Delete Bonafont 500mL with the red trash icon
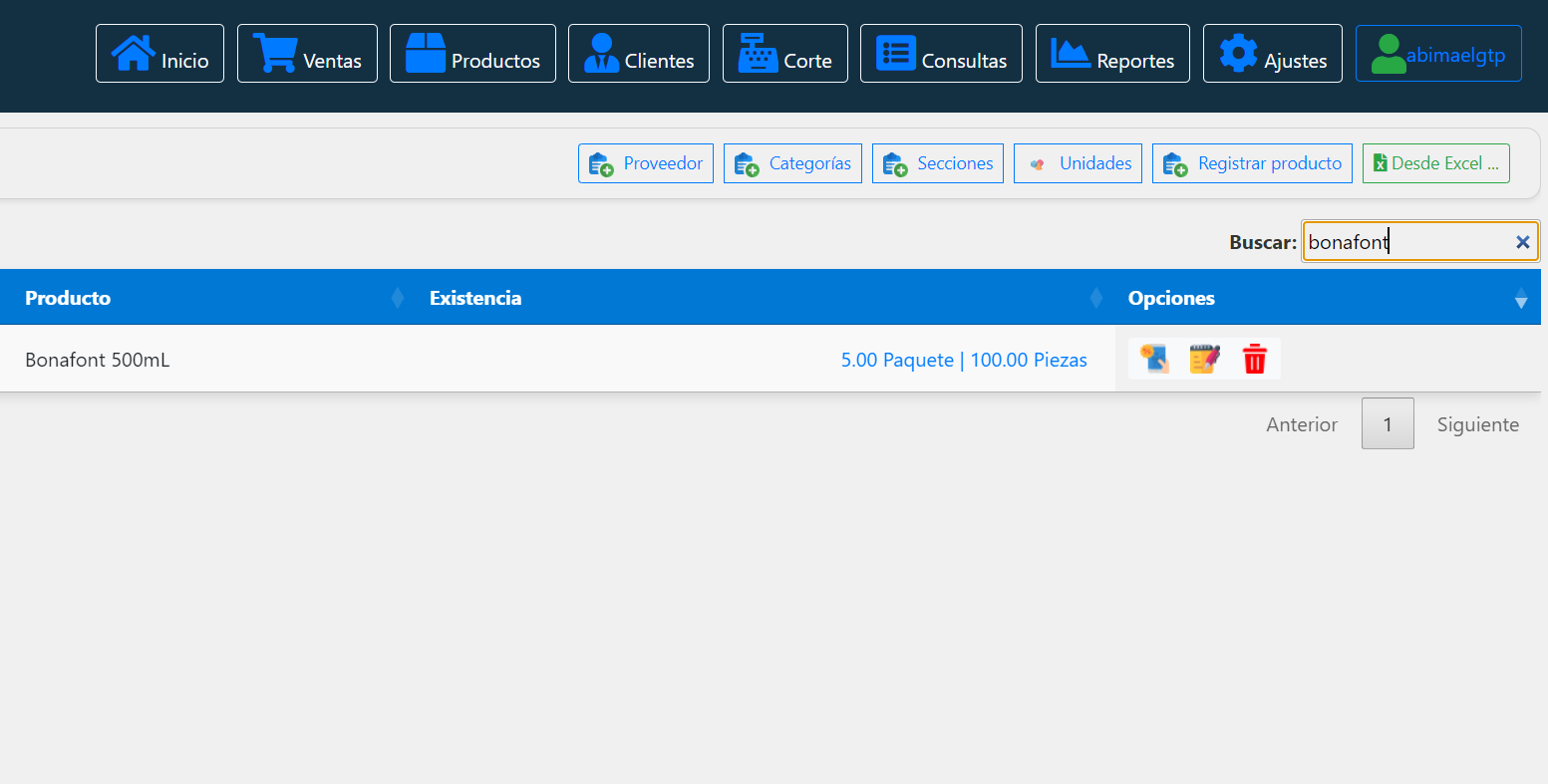Screen dimensions: 1548x784 click(1254, 359)
